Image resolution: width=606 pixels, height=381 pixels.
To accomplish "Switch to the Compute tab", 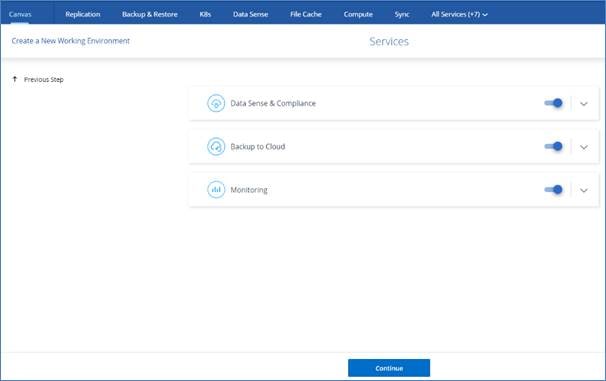I will pyautogui.click(x=358, y=14).
